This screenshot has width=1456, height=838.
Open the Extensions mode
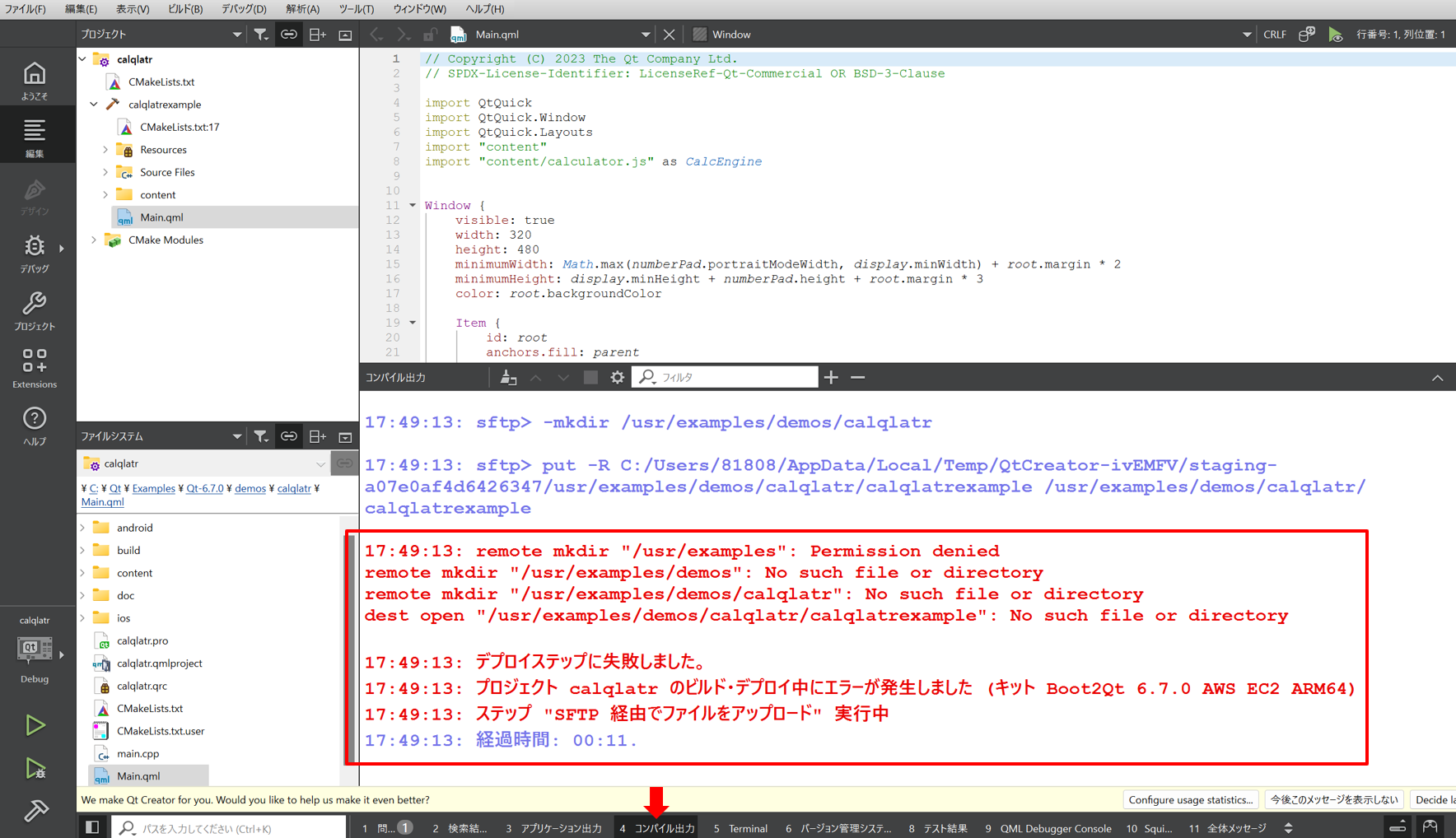click(35, 368)
